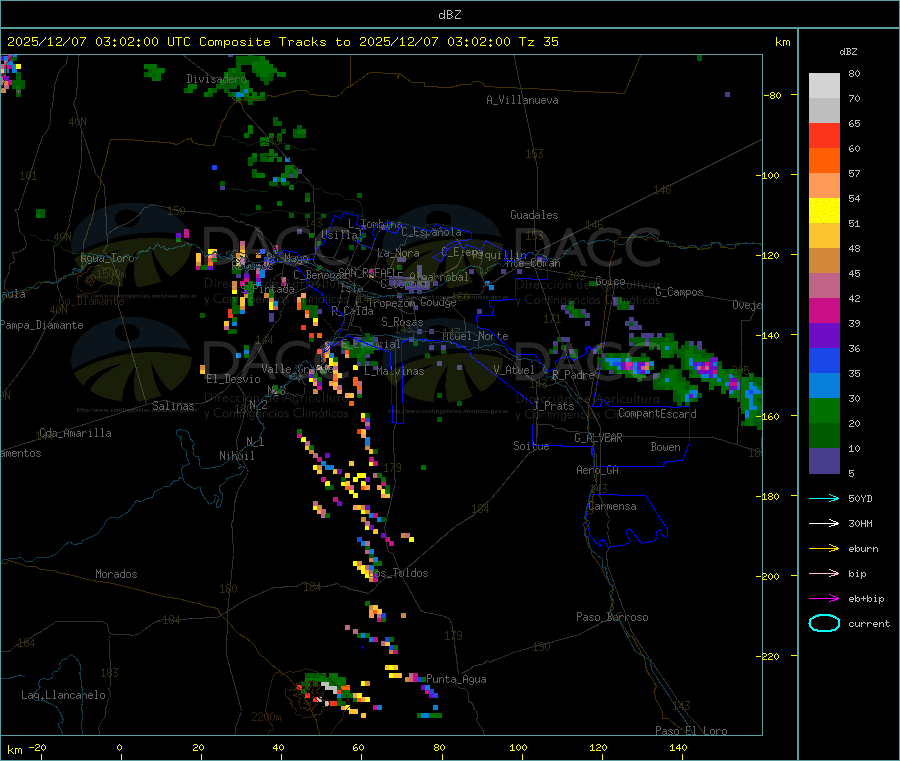Click the white 30HM arrow icon
The height and width of the screenshot is (761, 900).
[824, 523]
